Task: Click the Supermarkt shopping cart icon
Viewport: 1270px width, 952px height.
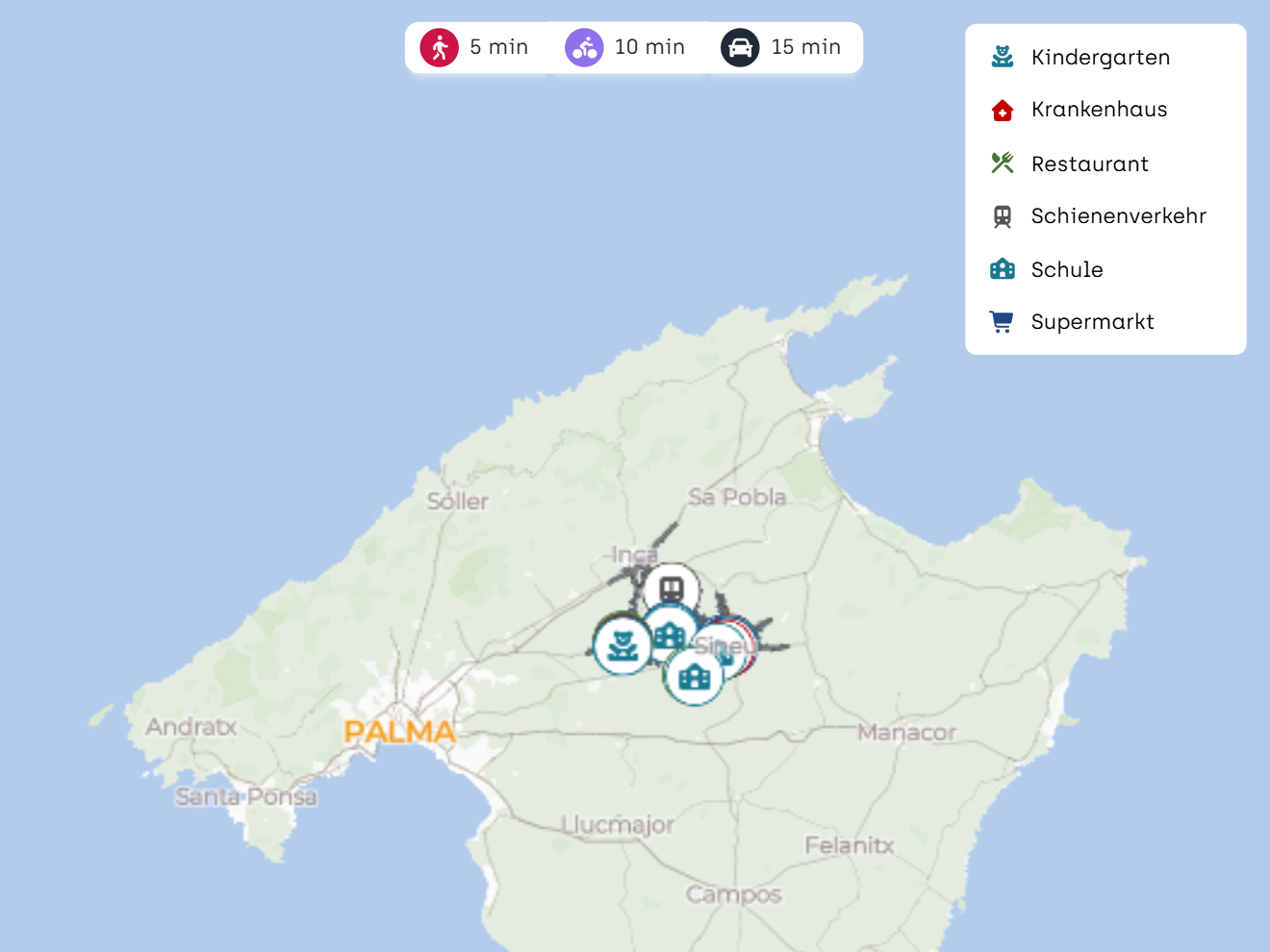Action: click(1003, 322)
